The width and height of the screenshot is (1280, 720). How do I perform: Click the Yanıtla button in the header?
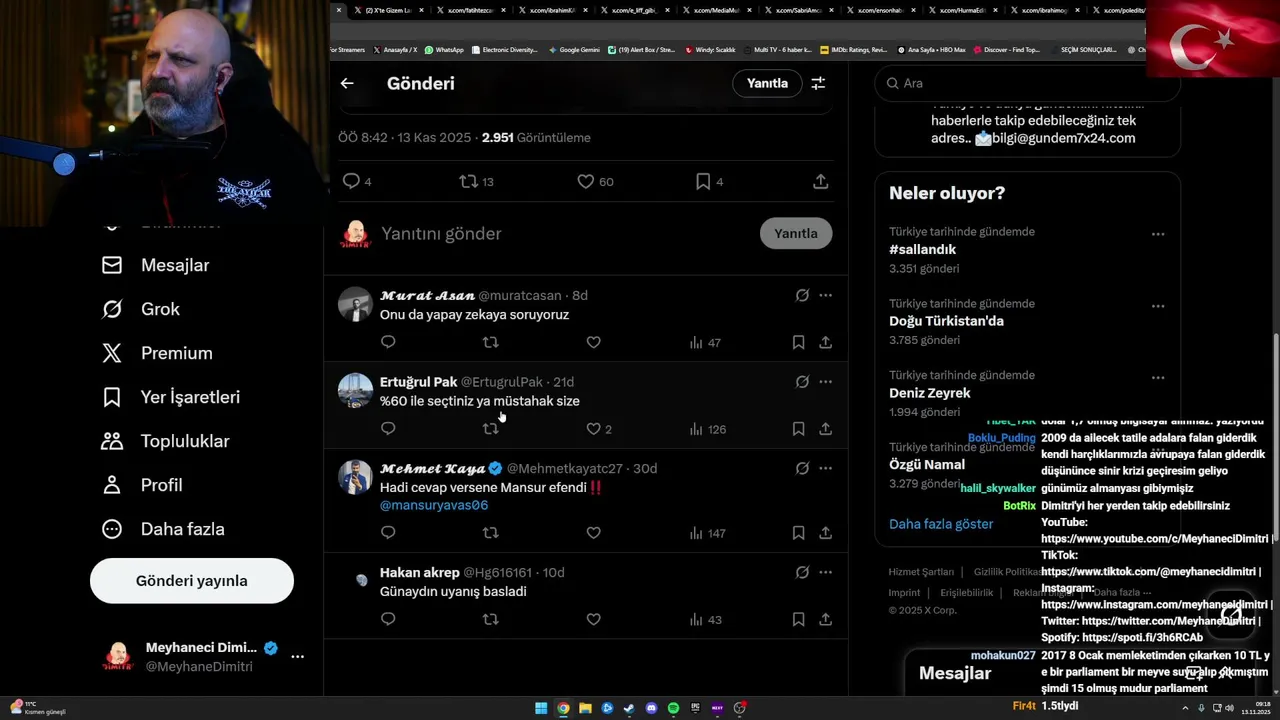tap(767, 83)
